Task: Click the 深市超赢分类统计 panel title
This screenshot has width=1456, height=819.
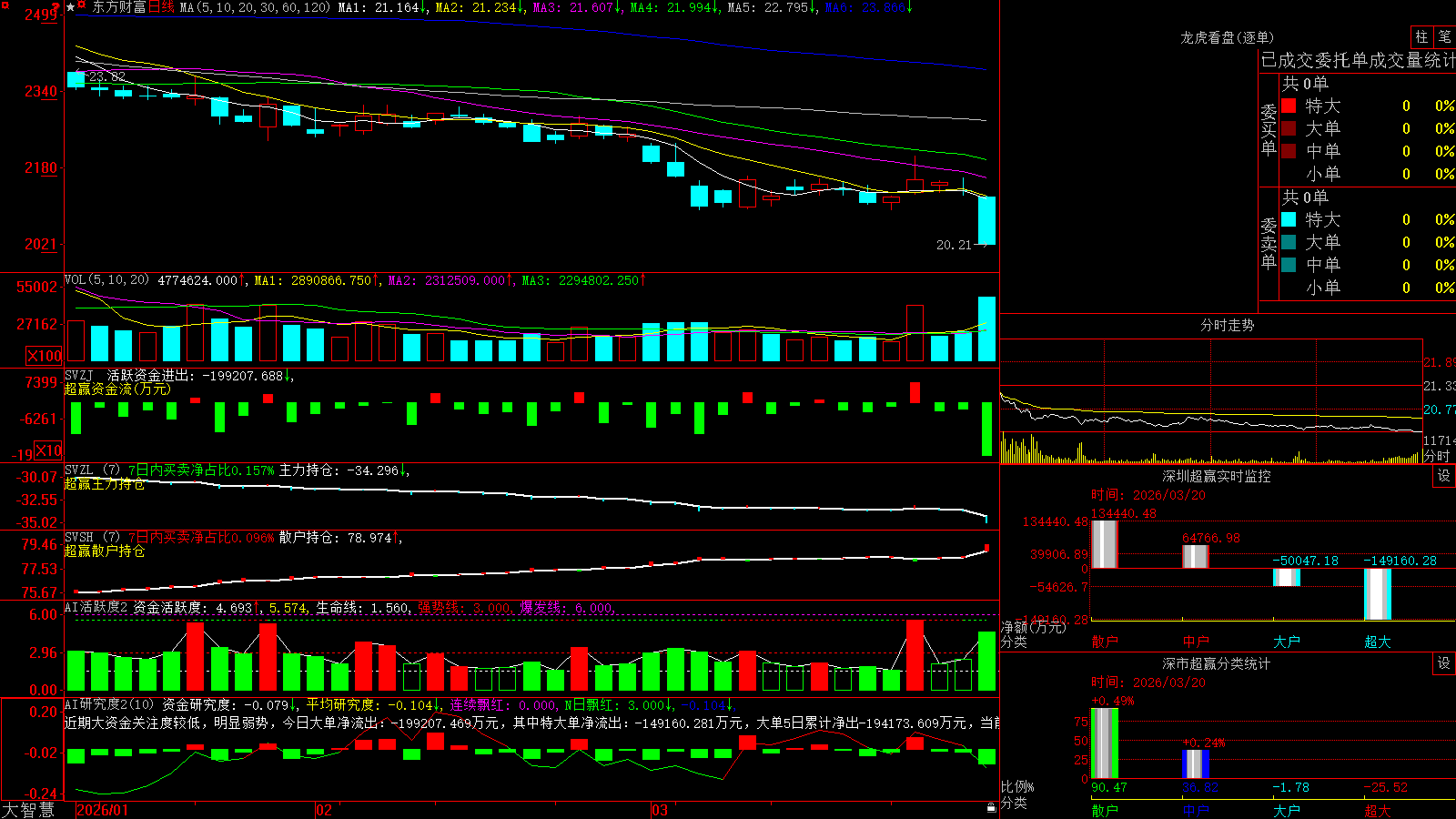Action: pos(1216,663)
